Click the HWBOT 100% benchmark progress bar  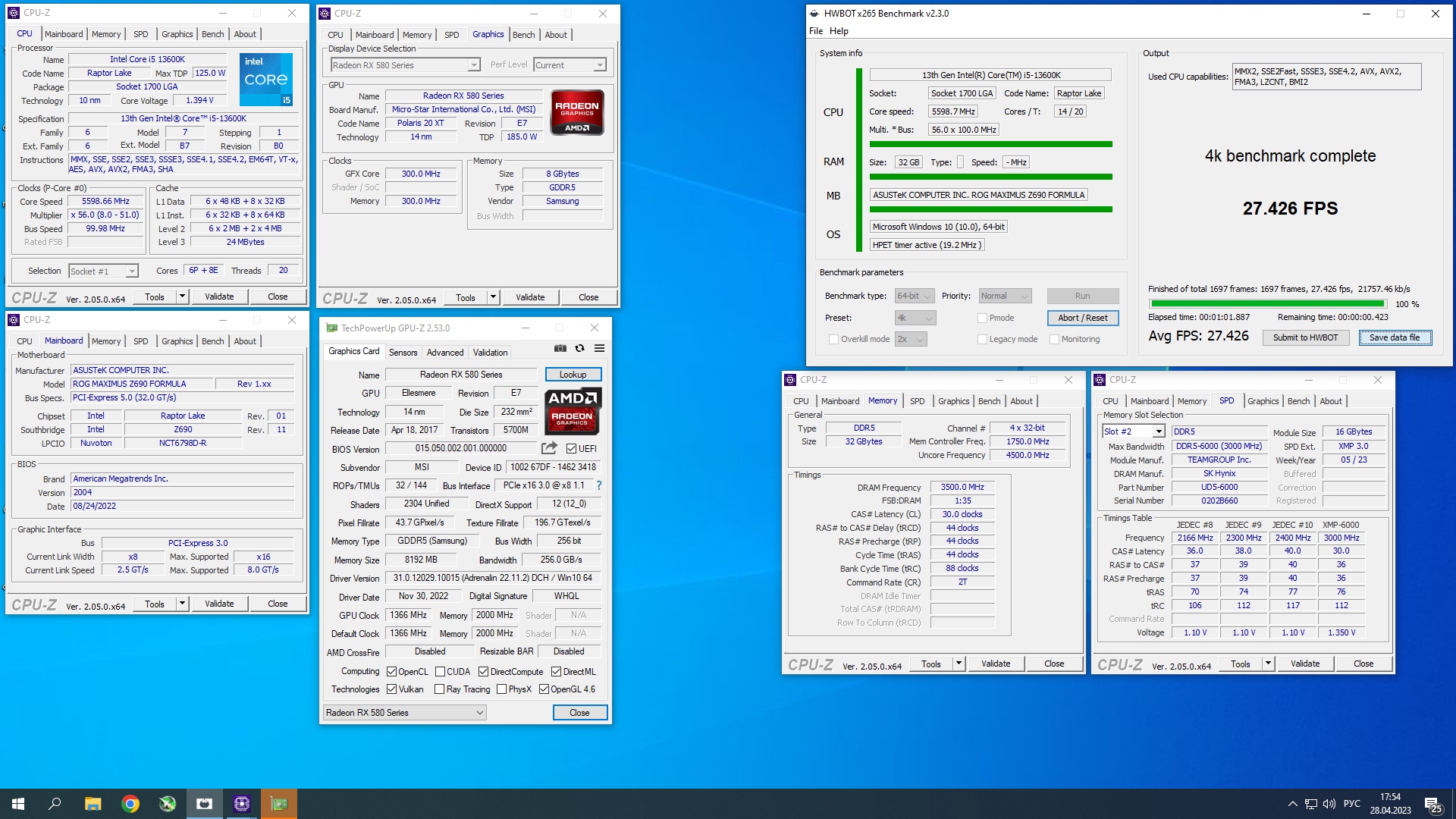coord(1268,304)
